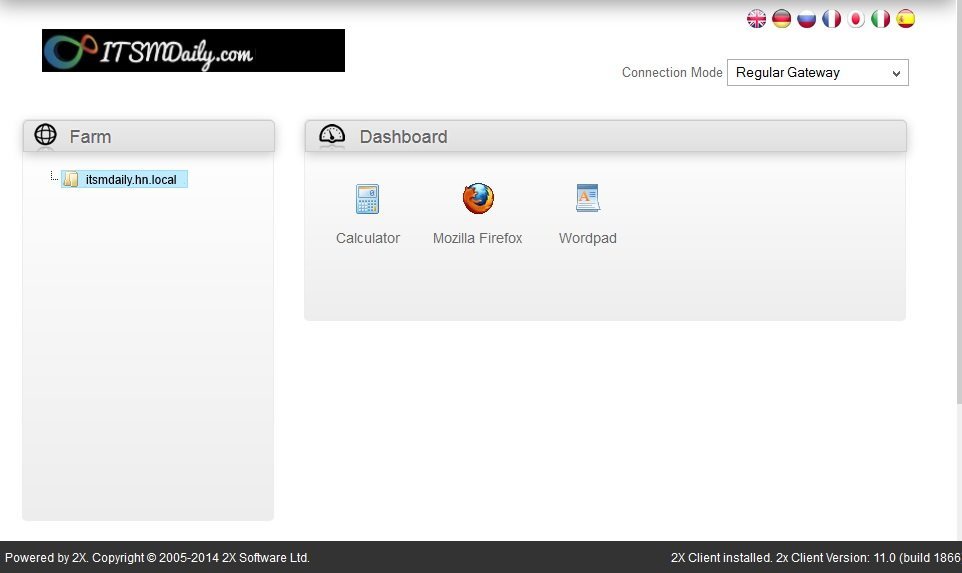Select the German flag language icon
The width and height of the screenshot is (962, 573).
782,19
